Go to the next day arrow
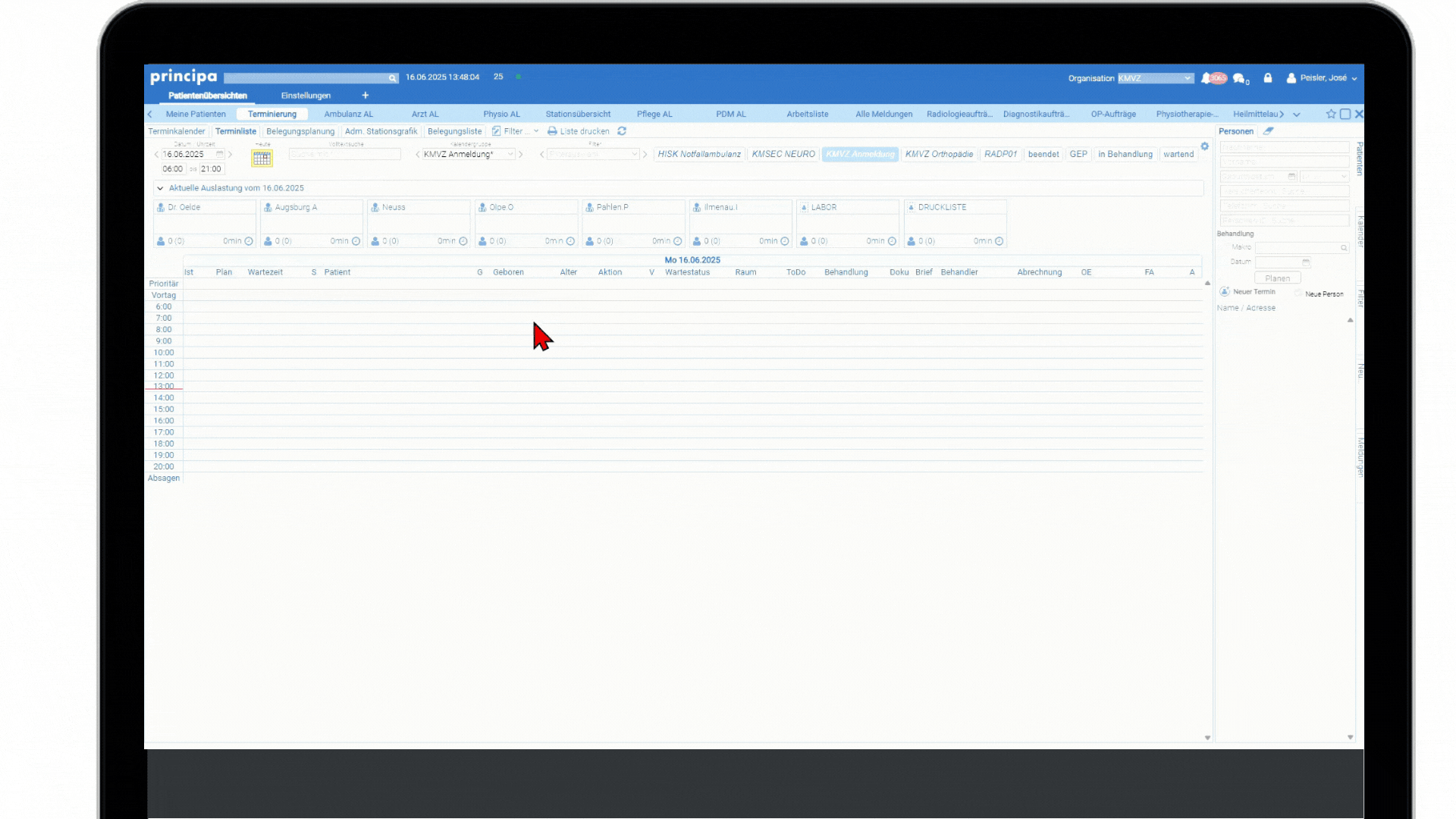Screen dimensions: 1456x819 click(x=230, y=154)
